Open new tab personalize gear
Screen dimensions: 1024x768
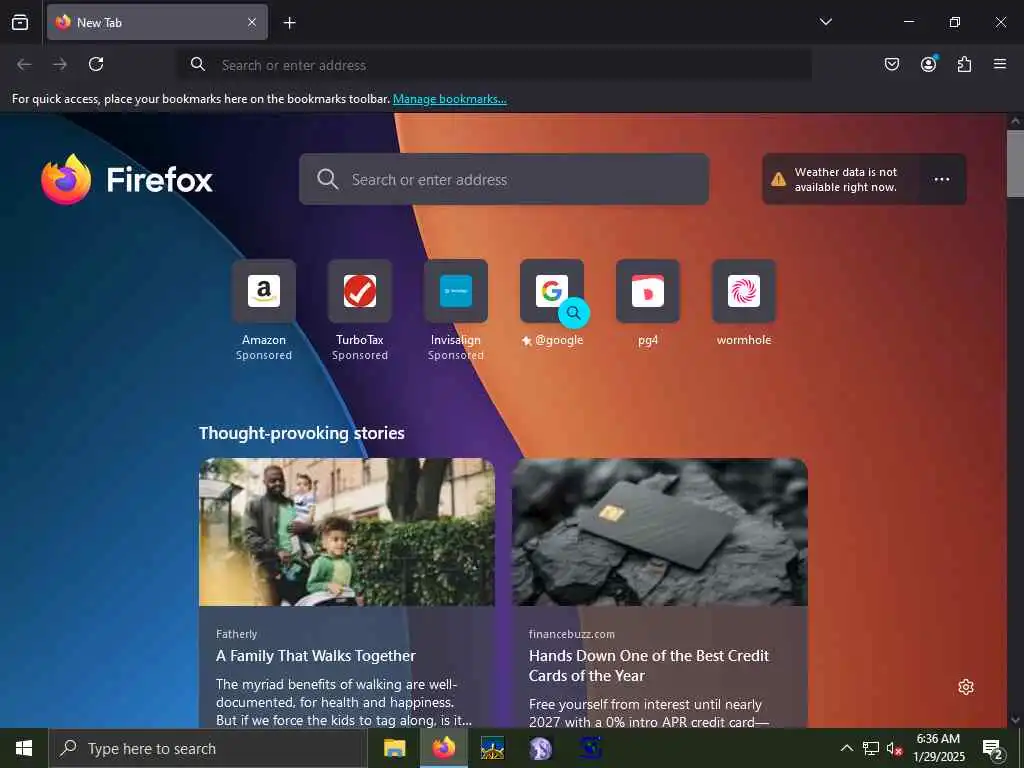(966, 687)
